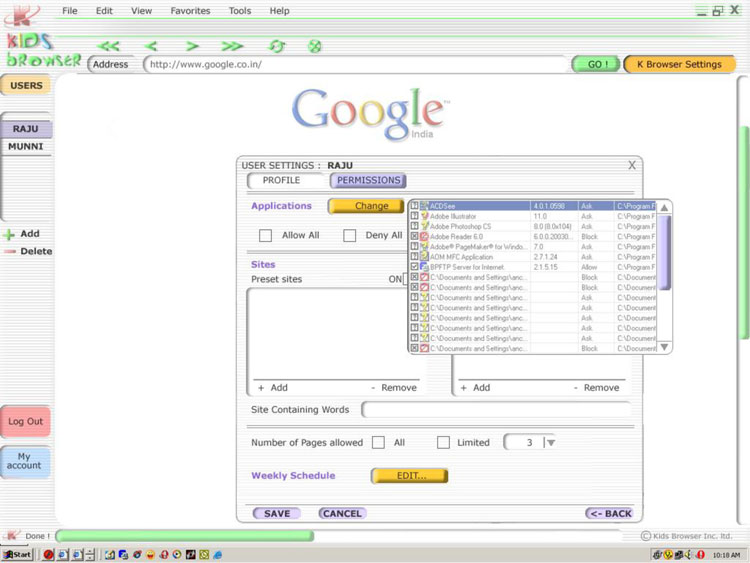750x563 pixels.
Task: Click the Adobe Reader 6.0 block icon
Action: pos(424,237)
